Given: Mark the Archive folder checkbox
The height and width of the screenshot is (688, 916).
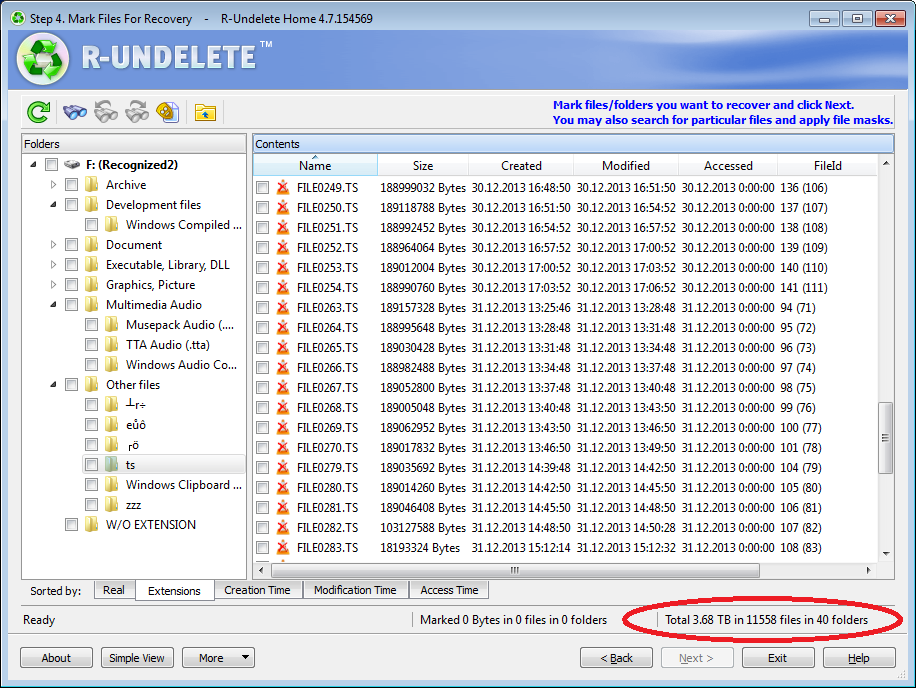Looking at the screenshot, I should (71, 185).
